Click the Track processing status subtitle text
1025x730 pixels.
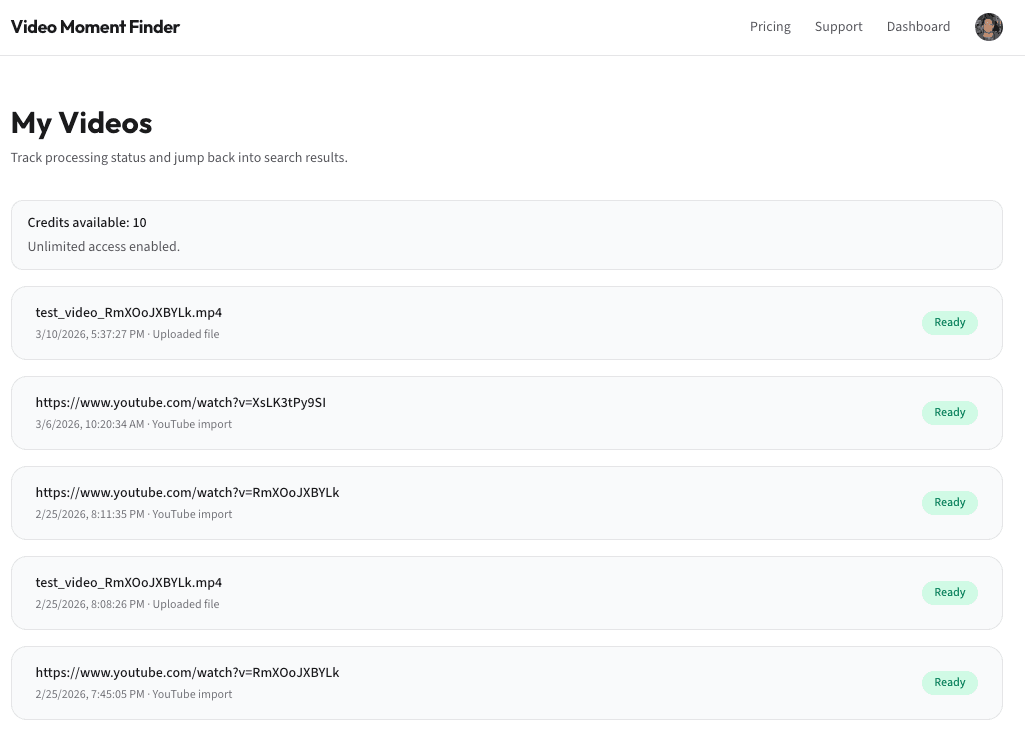[x=179, y=158]
